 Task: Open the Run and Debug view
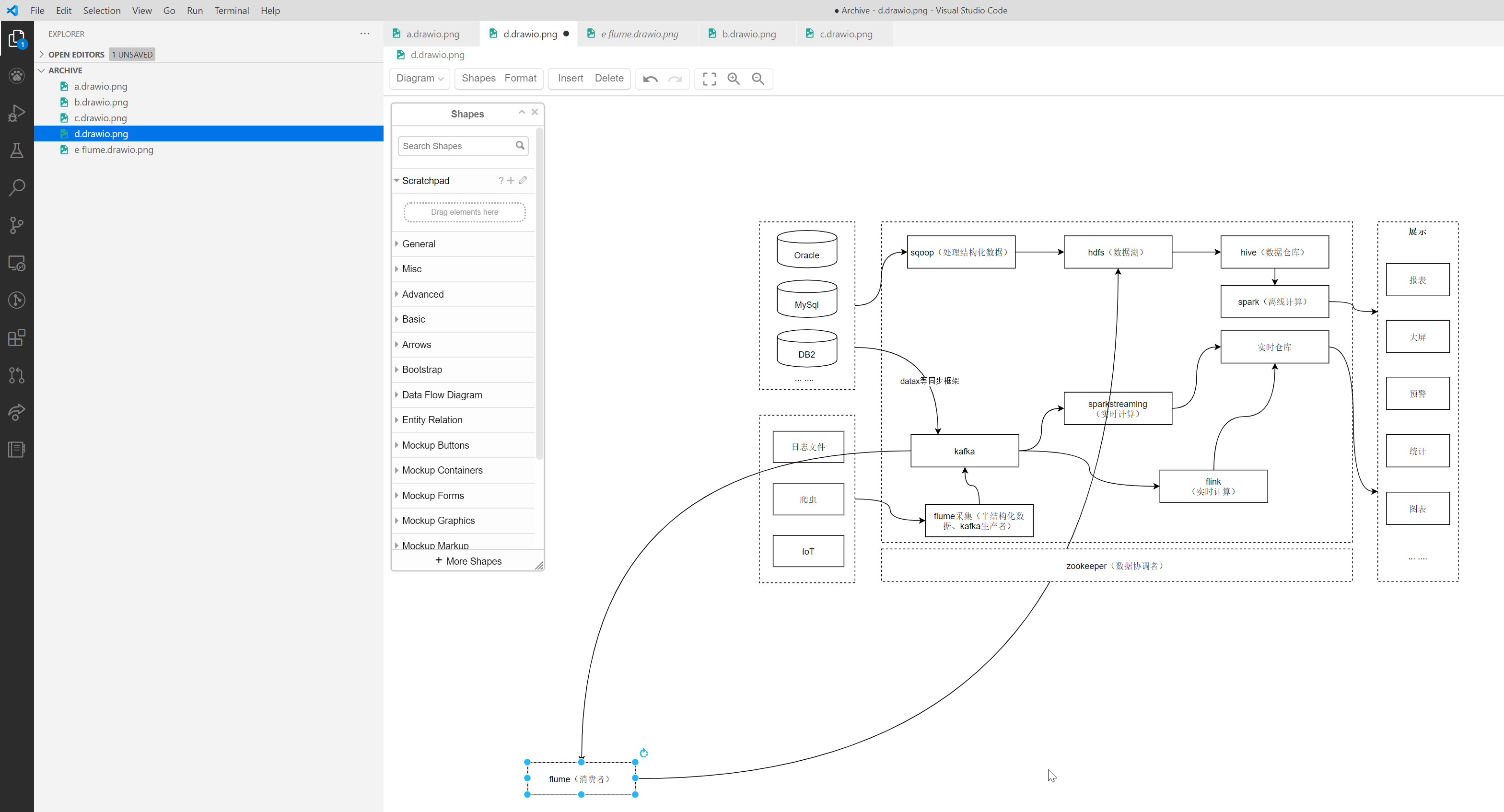pos(17,113)
